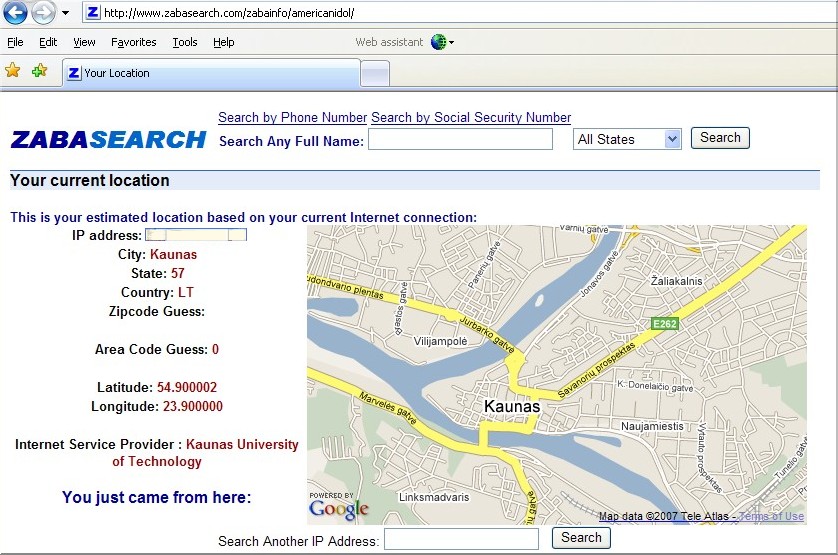Click the latitude value 54.900002
Screen dimensions: 838x555
187,387
